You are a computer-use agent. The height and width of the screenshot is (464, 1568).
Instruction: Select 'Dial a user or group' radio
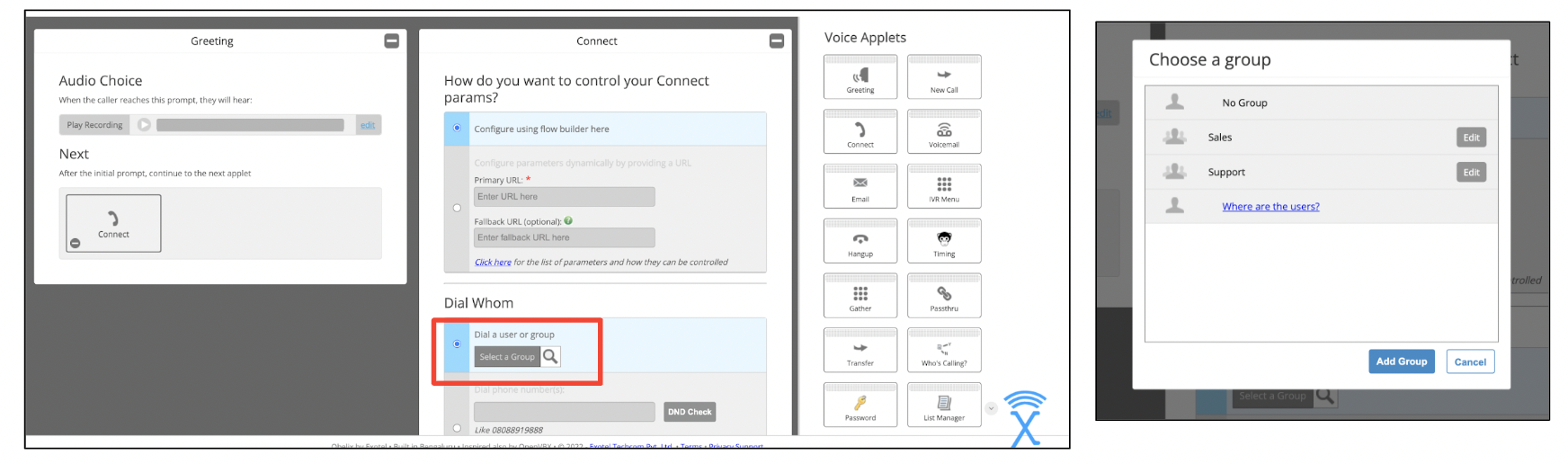[x=457, y=344]
